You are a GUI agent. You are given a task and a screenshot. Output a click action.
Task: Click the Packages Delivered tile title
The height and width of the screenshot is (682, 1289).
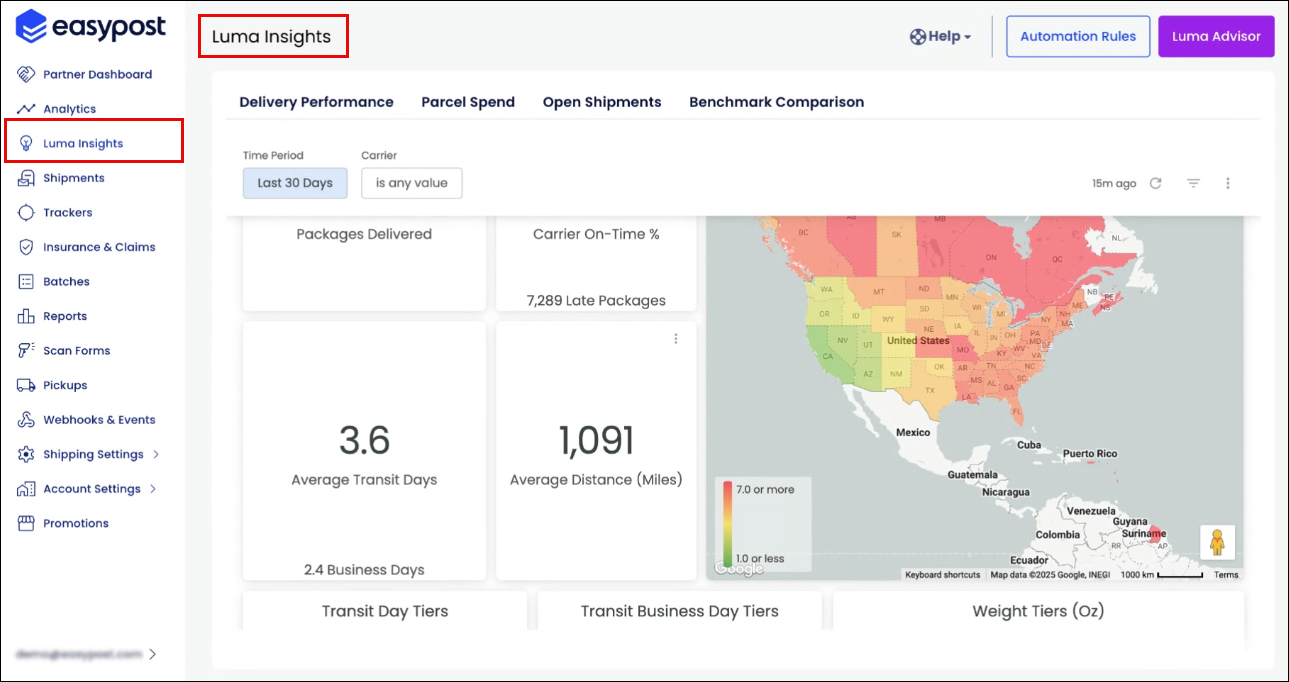tap(364, 234)
